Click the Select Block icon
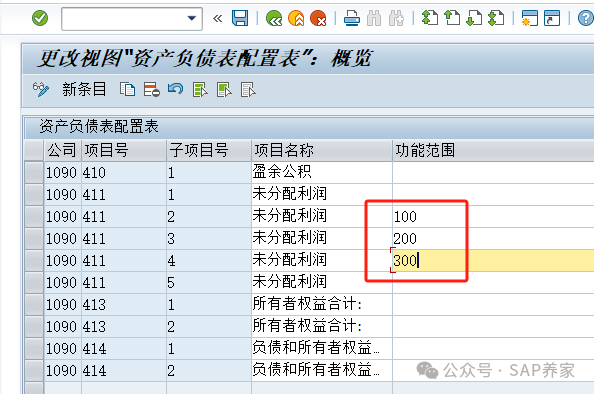 pos(224,90)
